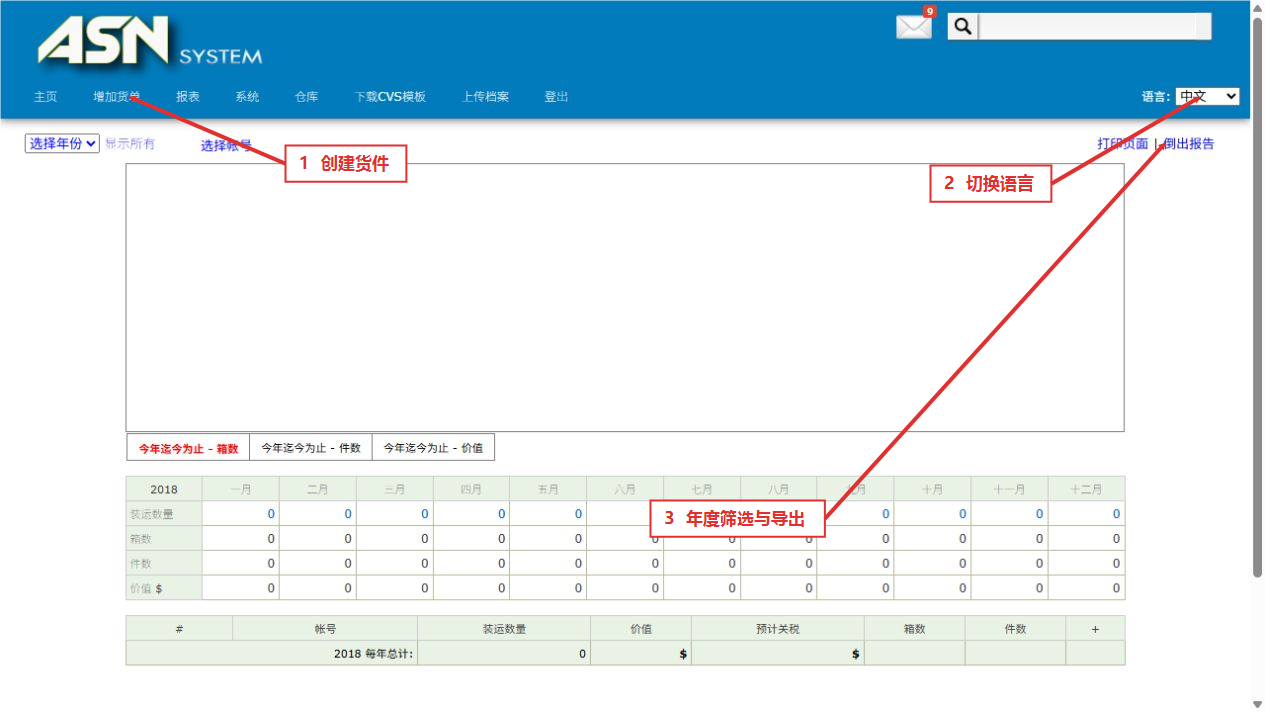This screenshot has height=712, width=1265.
Task: Click the 装运数量 value under 一月
Action: click(x=271, y=514)
